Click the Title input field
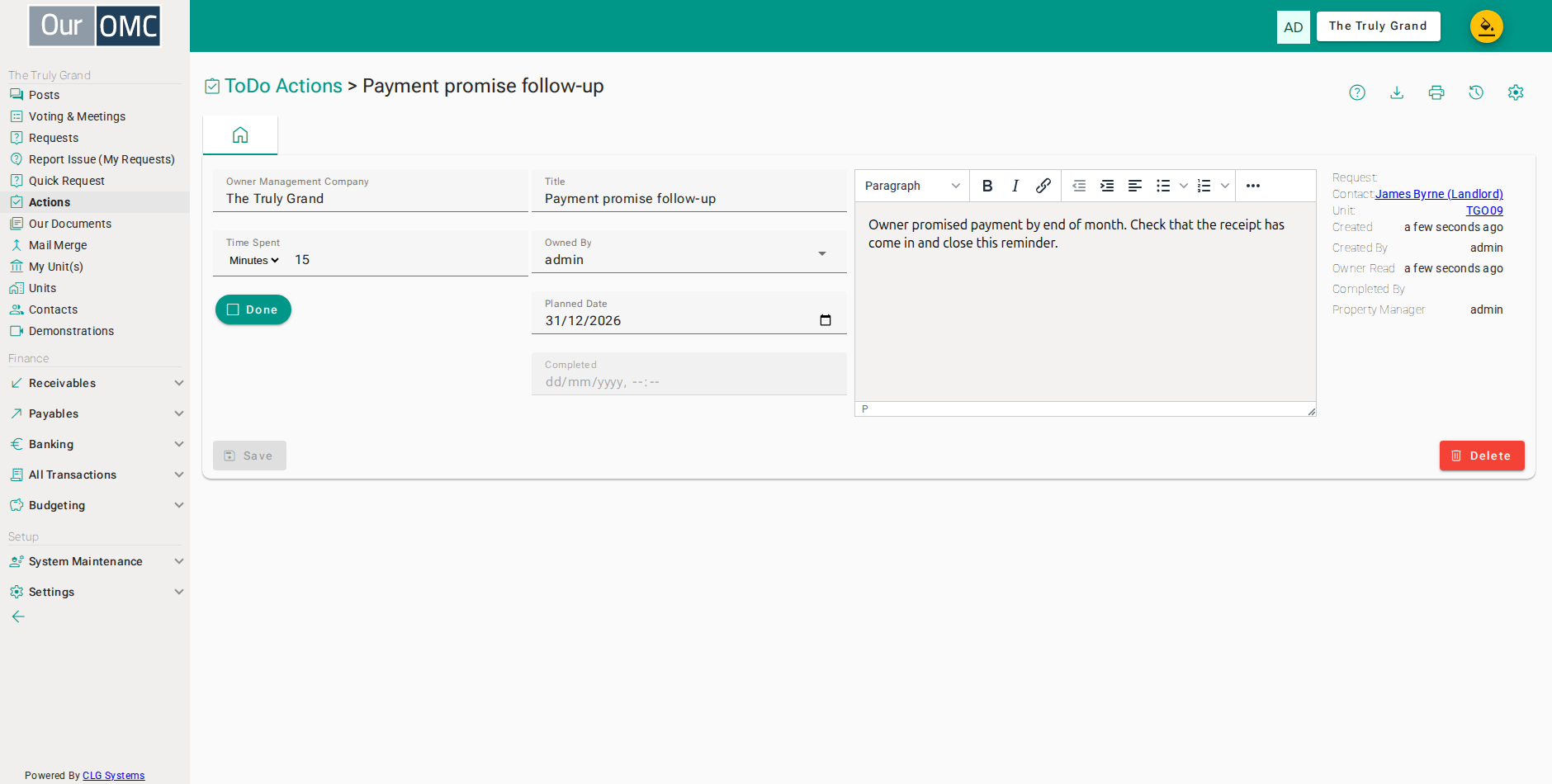The height and width of the screenshot is (784, 1552). point(689,191)
